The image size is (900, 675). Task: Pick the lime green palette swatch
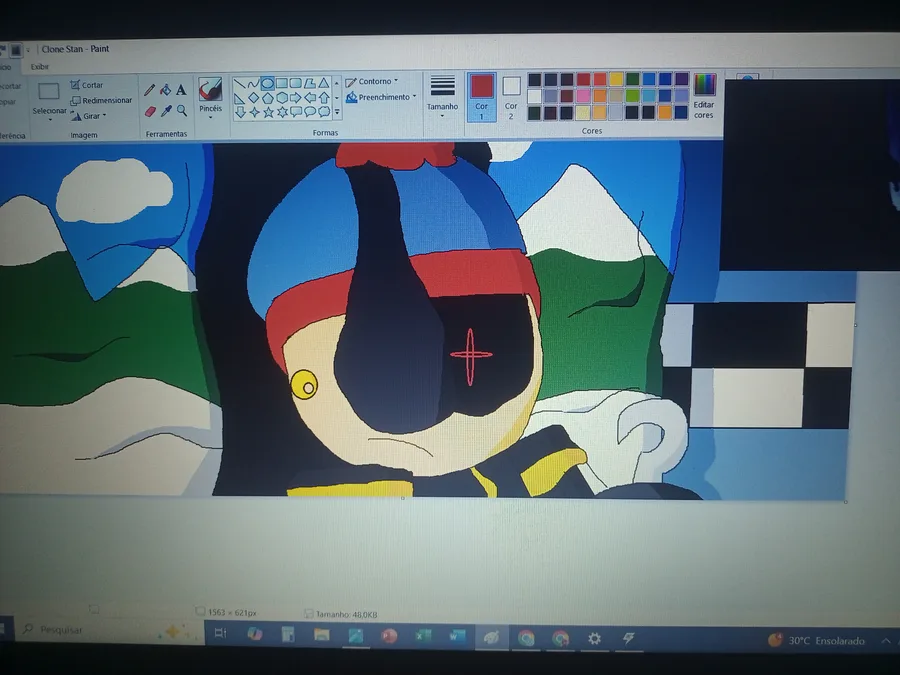[x=632, y=95]
